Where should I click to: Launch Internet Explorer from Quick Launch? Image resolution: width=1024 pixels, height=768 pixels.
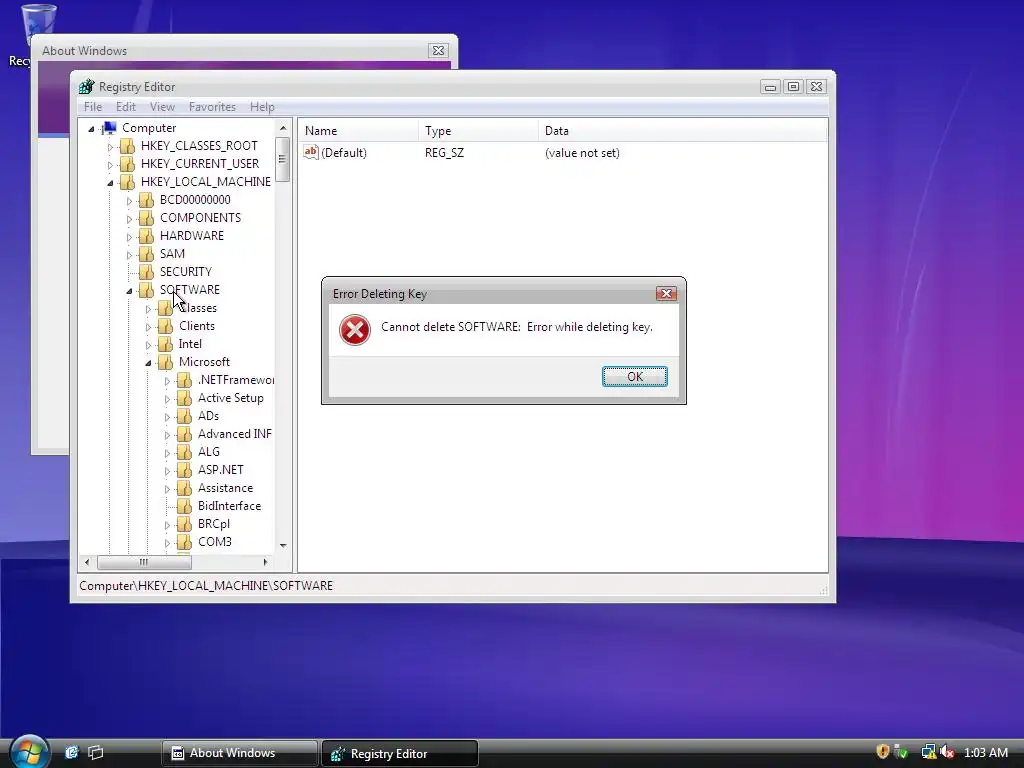72,752
